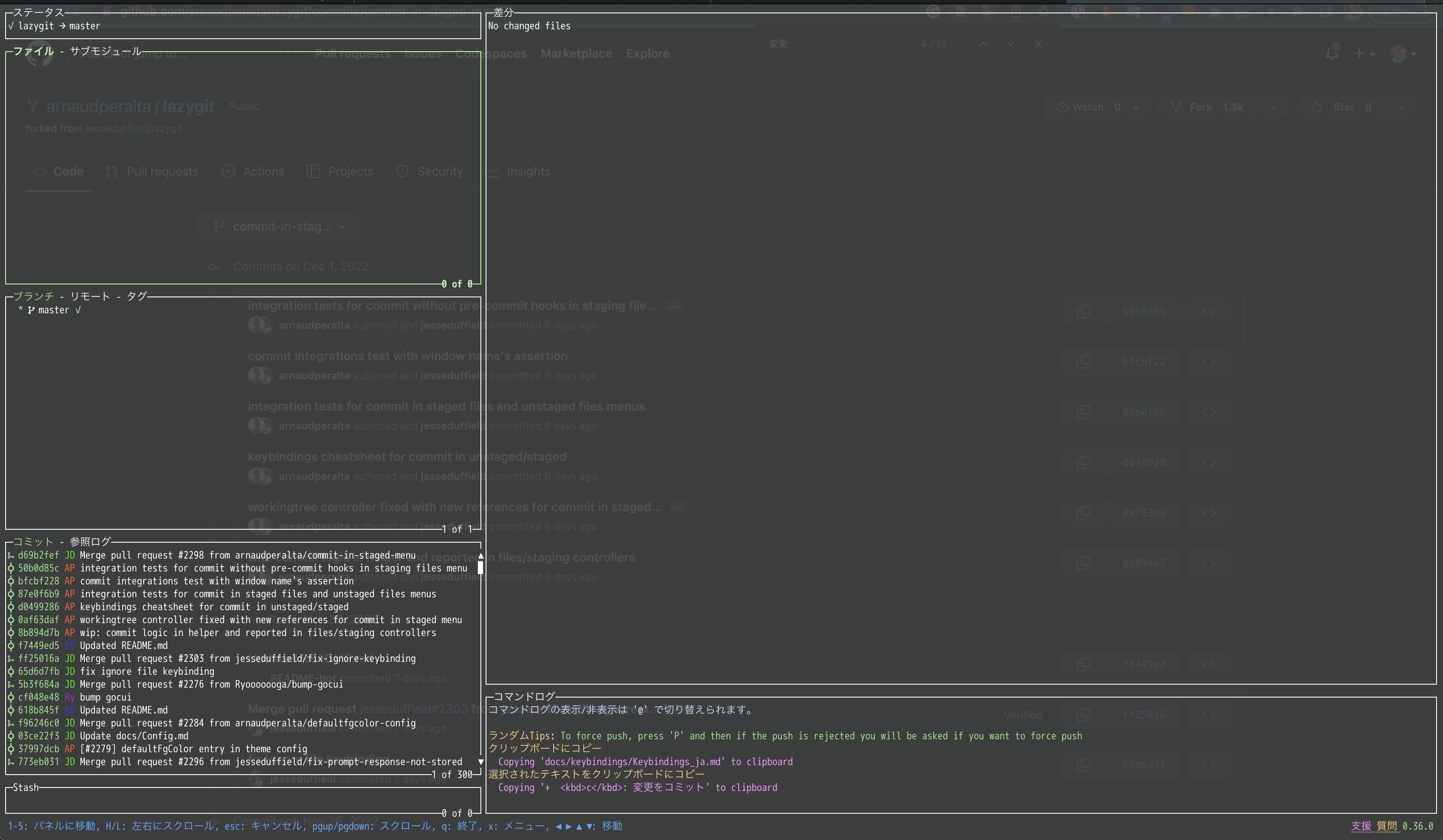Viewport: 1443px width, 840px height.
Task: Open the 質問 link in bottom bar
Action: [x=1387, y=826]
